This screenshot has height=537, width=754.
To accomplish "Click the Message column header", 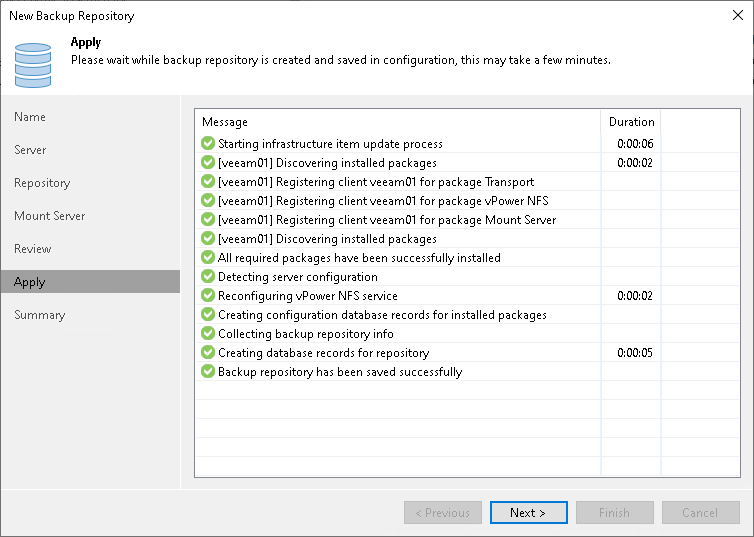I will pos(225,122).
